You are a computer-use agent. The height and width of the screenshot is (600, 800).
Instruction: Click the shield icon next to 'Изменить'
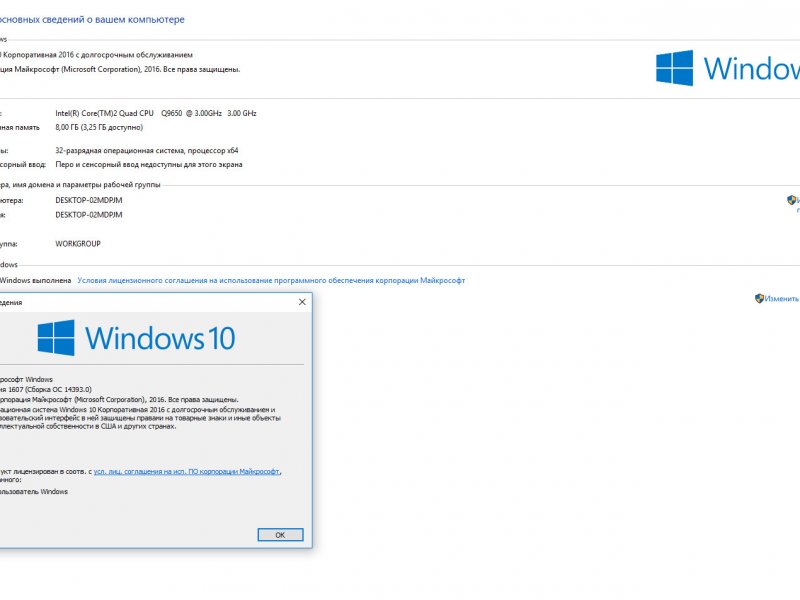point(759,298)
